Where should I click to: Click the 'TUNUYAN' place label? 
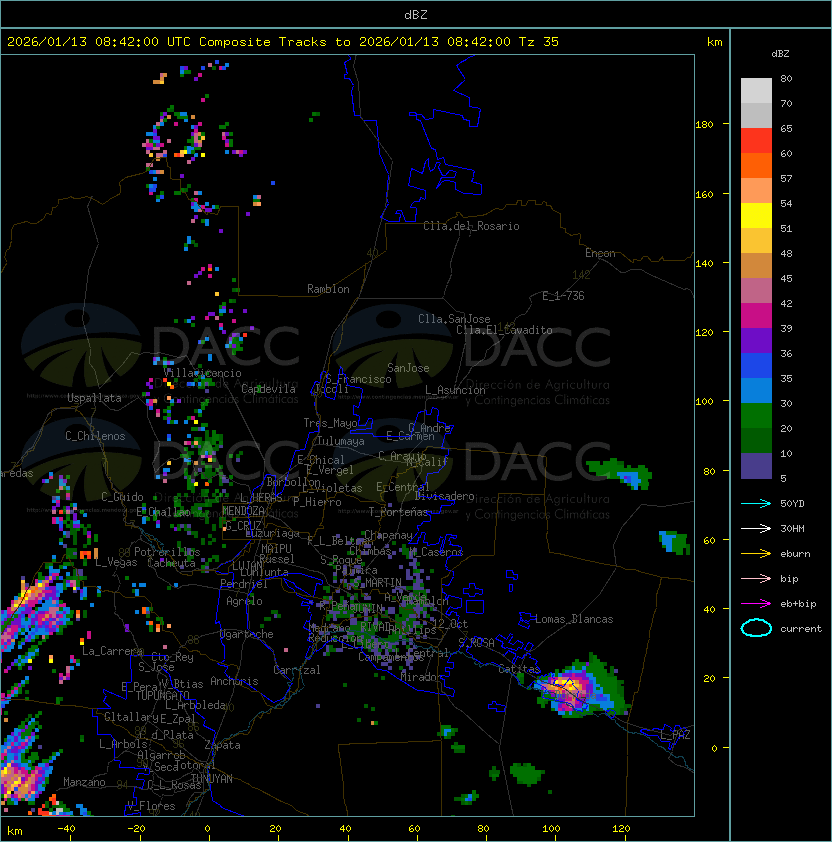pos(212,779)
